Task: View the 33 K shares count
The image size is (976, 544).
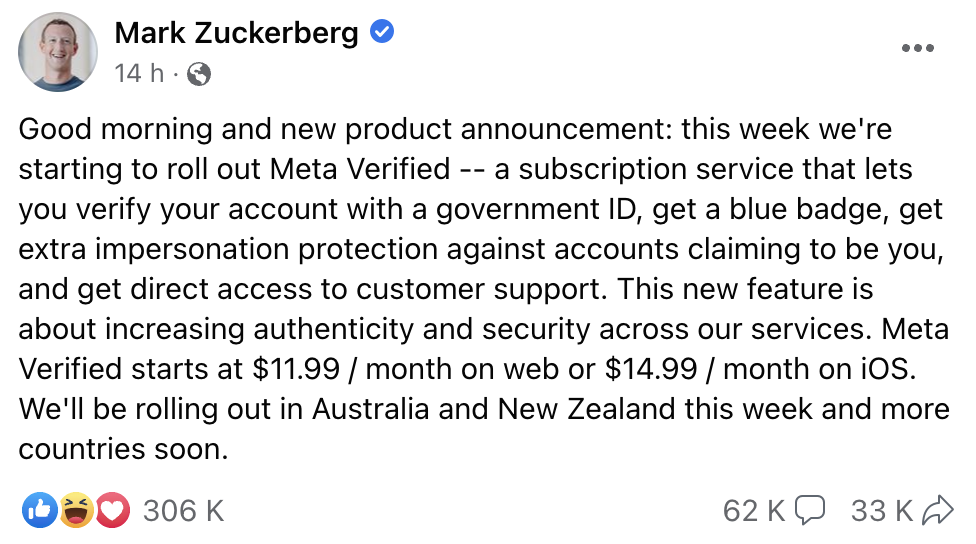Action: pyautogui.click(x=882, y=511)
